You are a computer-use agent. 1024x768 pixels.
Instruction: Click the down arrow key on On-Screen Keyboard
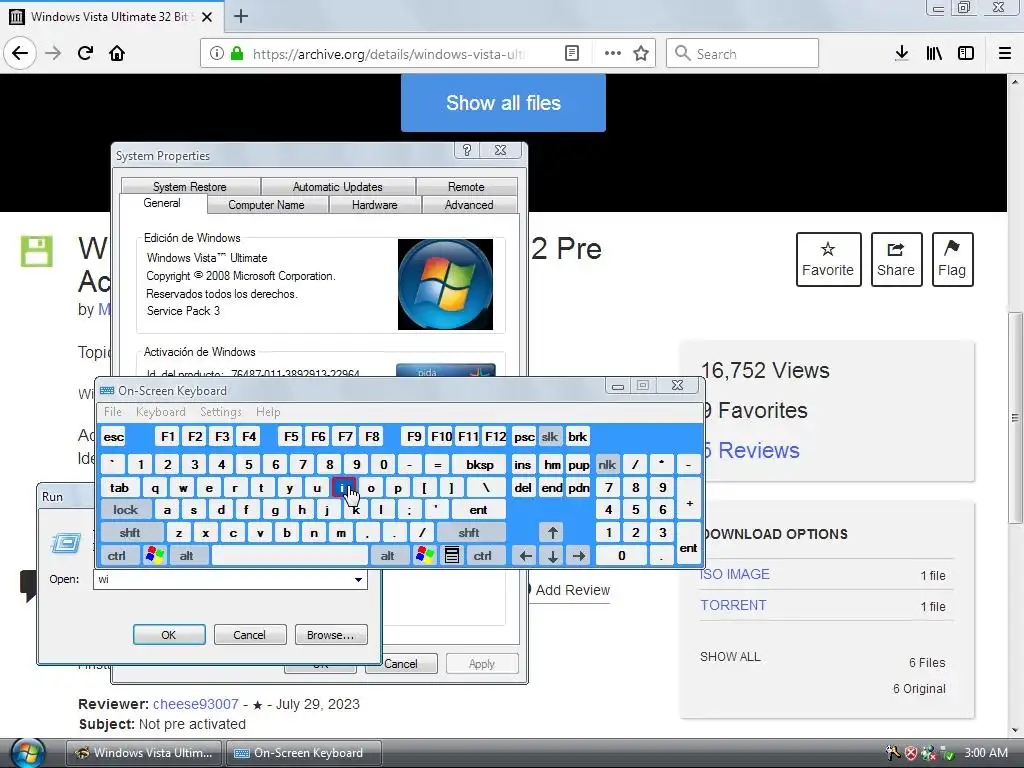tap(552, 556)
